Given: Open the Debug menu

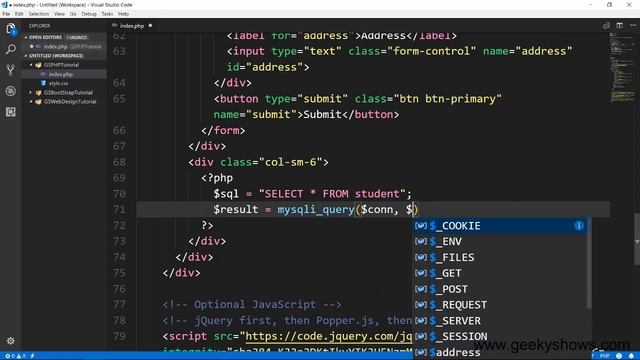Looking at the screenshot, I should [89, 14].
